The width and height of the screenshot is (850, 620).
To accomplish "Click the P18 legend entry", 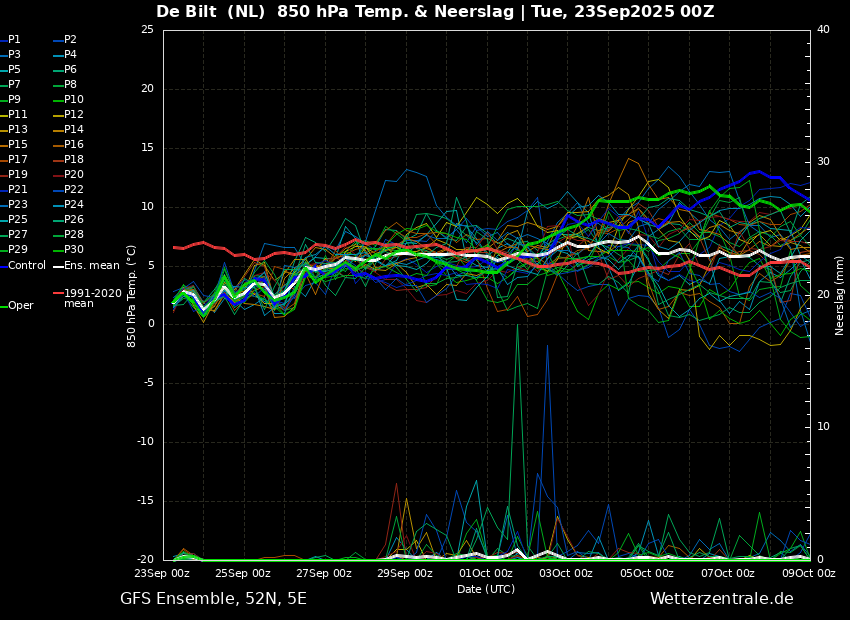I will pos(68,159).
